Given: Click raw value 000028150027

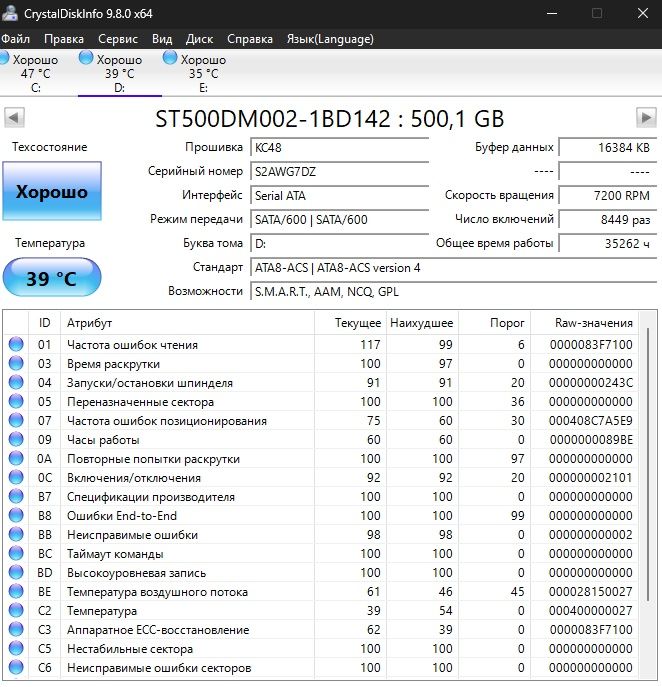Looking at the screenshot, I should tap(591, 592).
